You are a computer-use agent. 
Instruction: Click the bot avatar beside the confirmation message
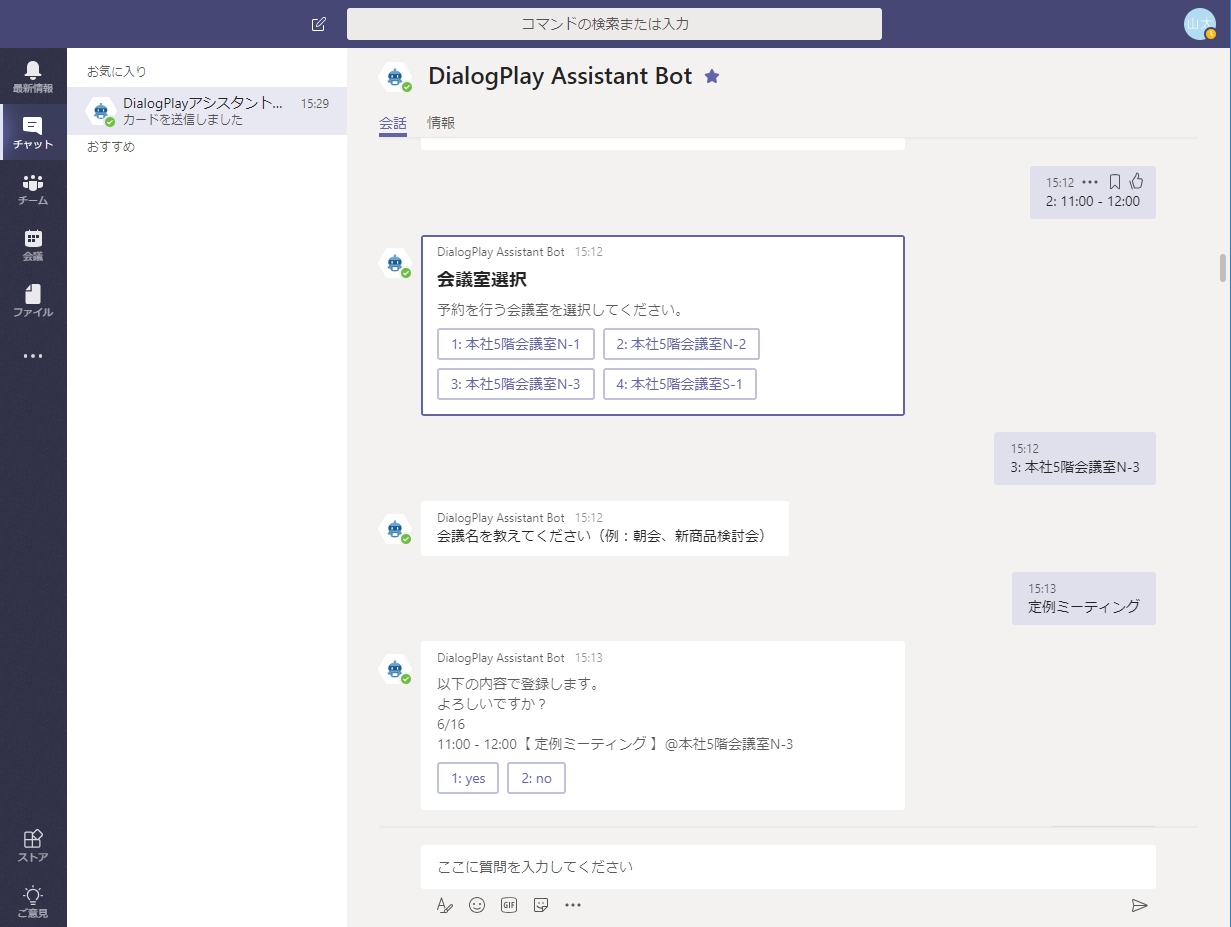click(396, 670)
